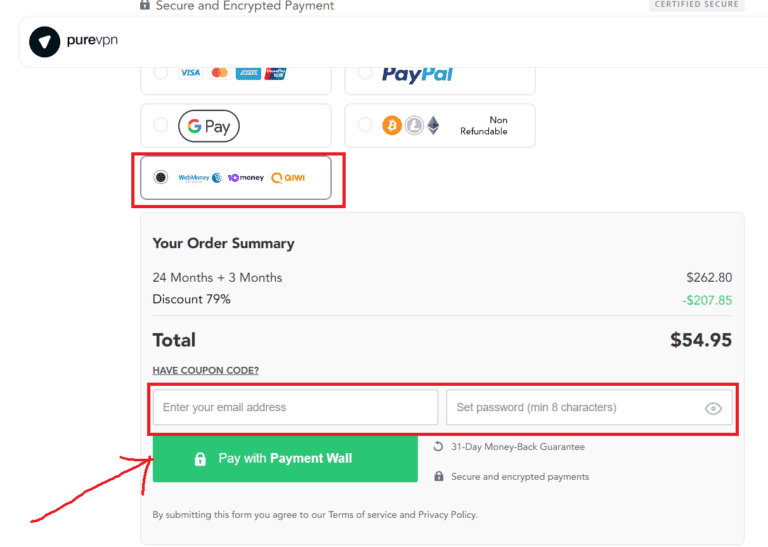Screen dimensions: 768x547
Task: Show password with the eye icon
Action: tap(713, 408)
